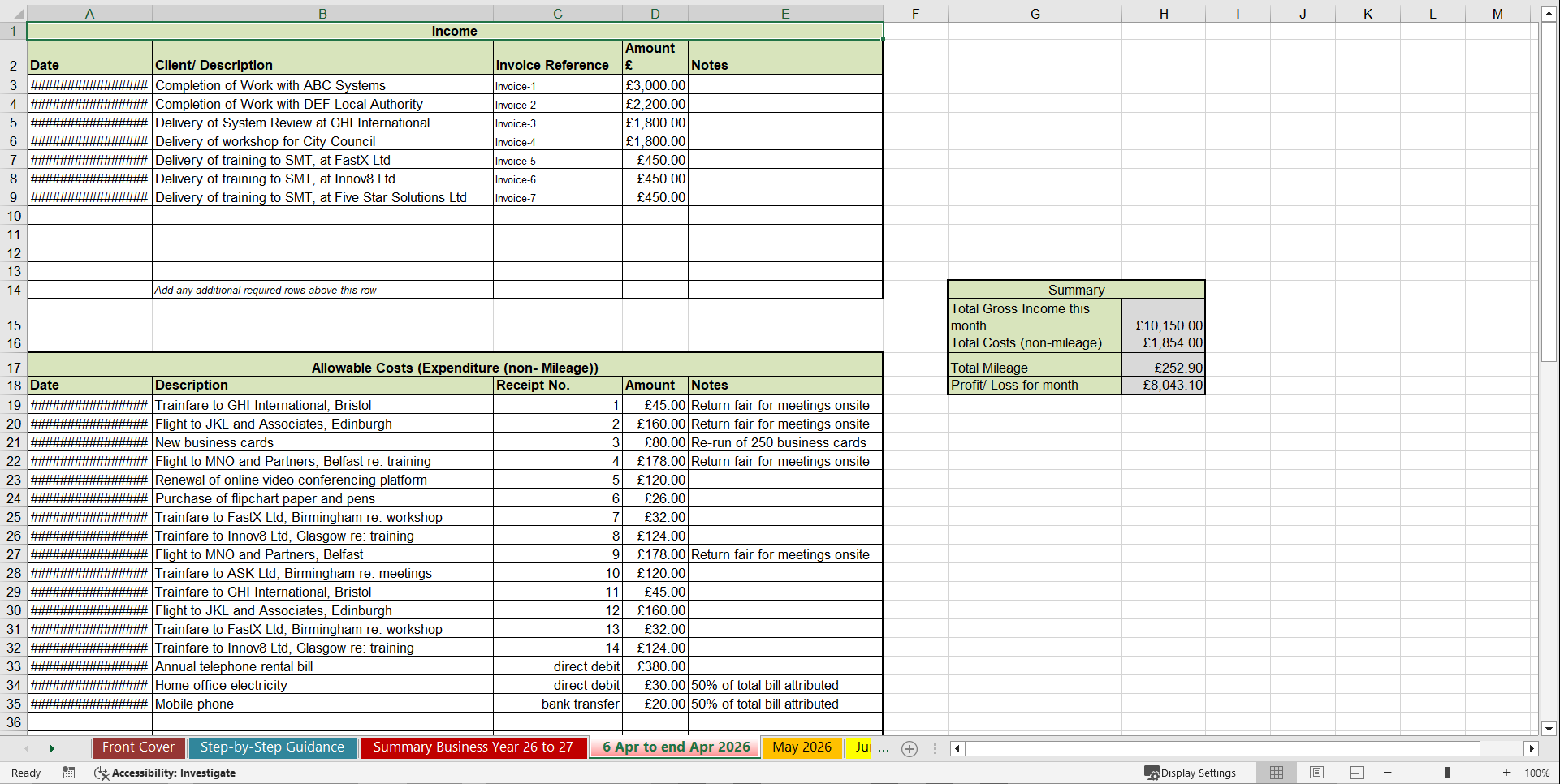Open Summary Business Year 26 to 27 tab
Viewport: 1560px width, 784px height.
pos(473,747)
